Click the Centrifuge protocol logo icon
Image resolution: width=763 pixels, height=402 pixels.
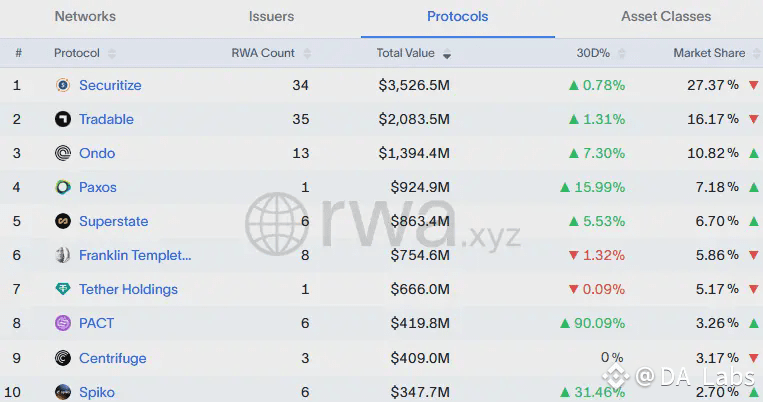[63, 358]
